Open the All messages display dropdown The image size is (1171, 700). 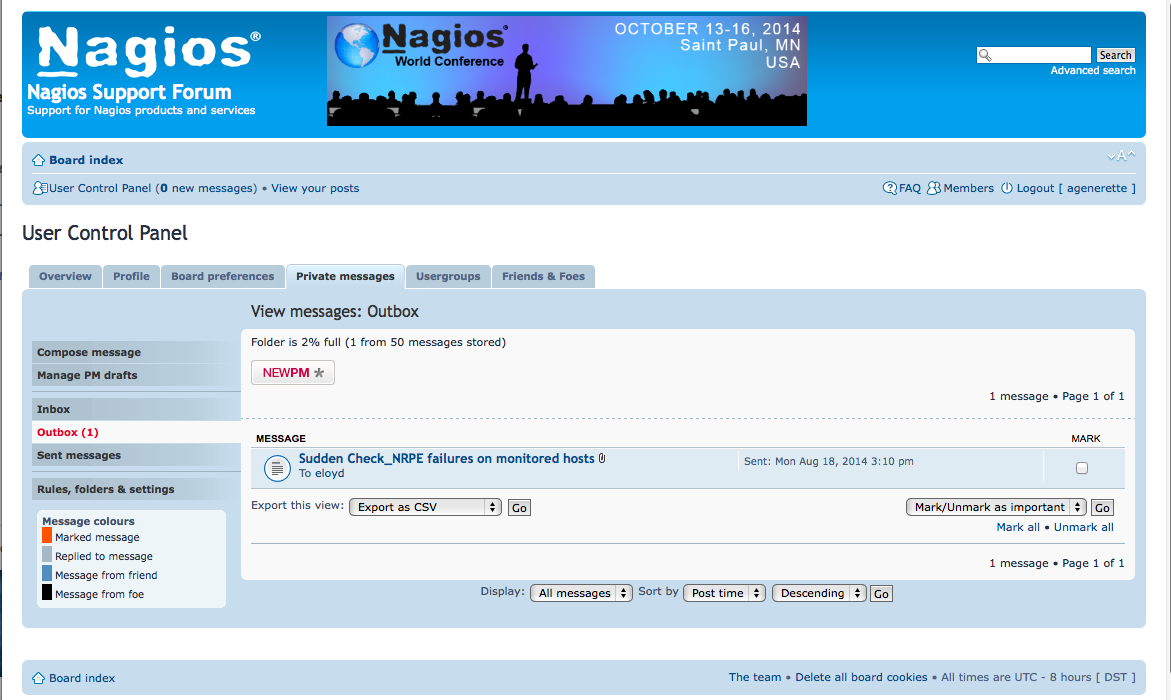pyautogui.click(x=581, y=593)
